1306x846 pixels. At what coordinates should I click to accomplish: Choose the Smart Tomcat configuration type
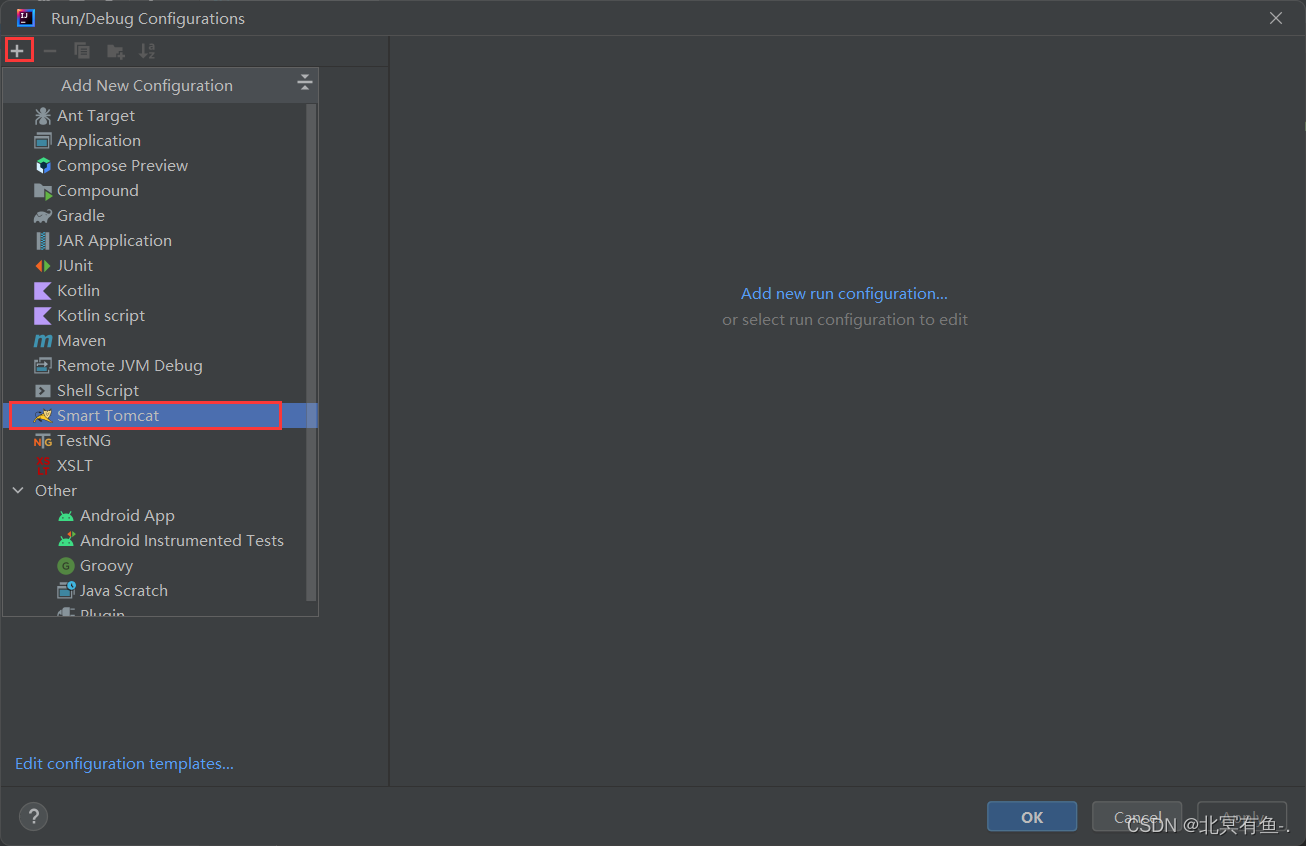pyautogui.click(x=160, y=416)
